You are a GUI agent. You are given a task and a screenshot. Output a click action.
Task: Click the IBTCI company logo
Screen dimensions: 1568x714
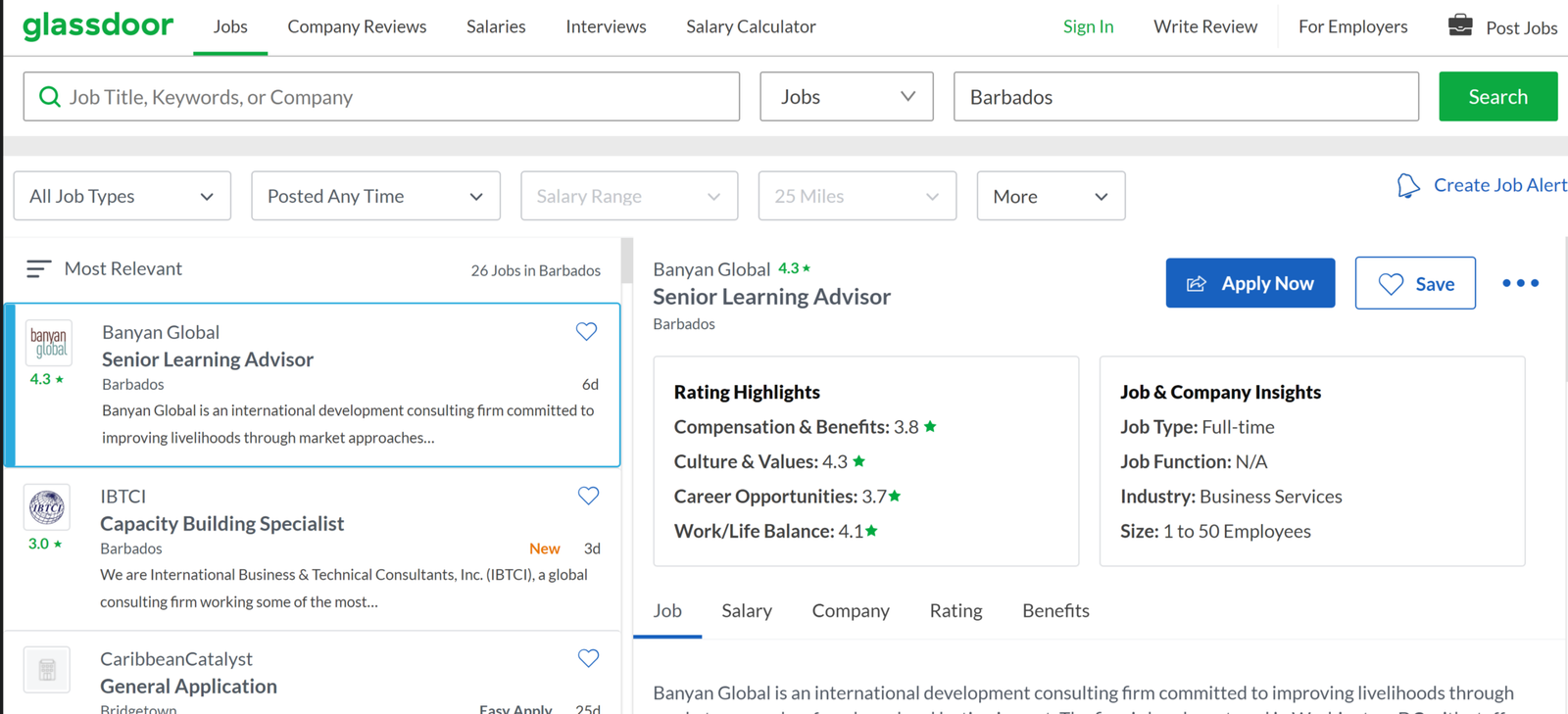click(x=47, y=507)
